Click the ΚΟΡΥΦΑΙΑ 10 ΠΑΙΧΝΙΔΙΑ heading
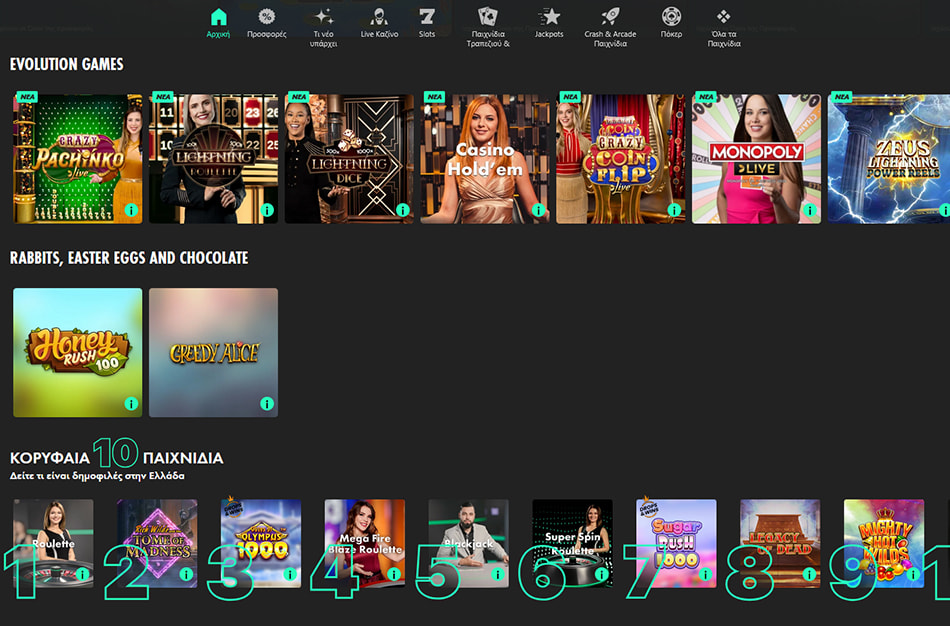 coord(116,453)
